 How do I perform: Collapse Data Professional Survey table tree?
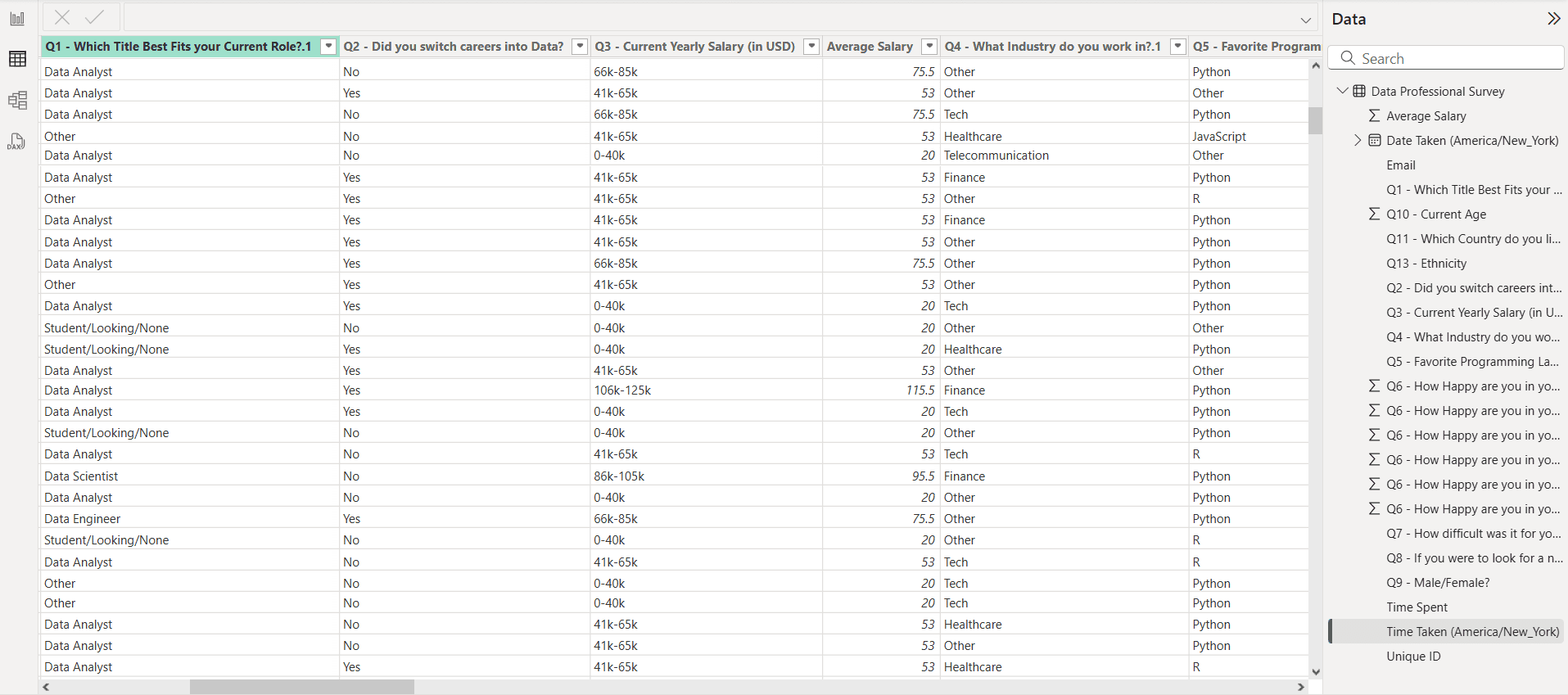tap(1342, 91)
